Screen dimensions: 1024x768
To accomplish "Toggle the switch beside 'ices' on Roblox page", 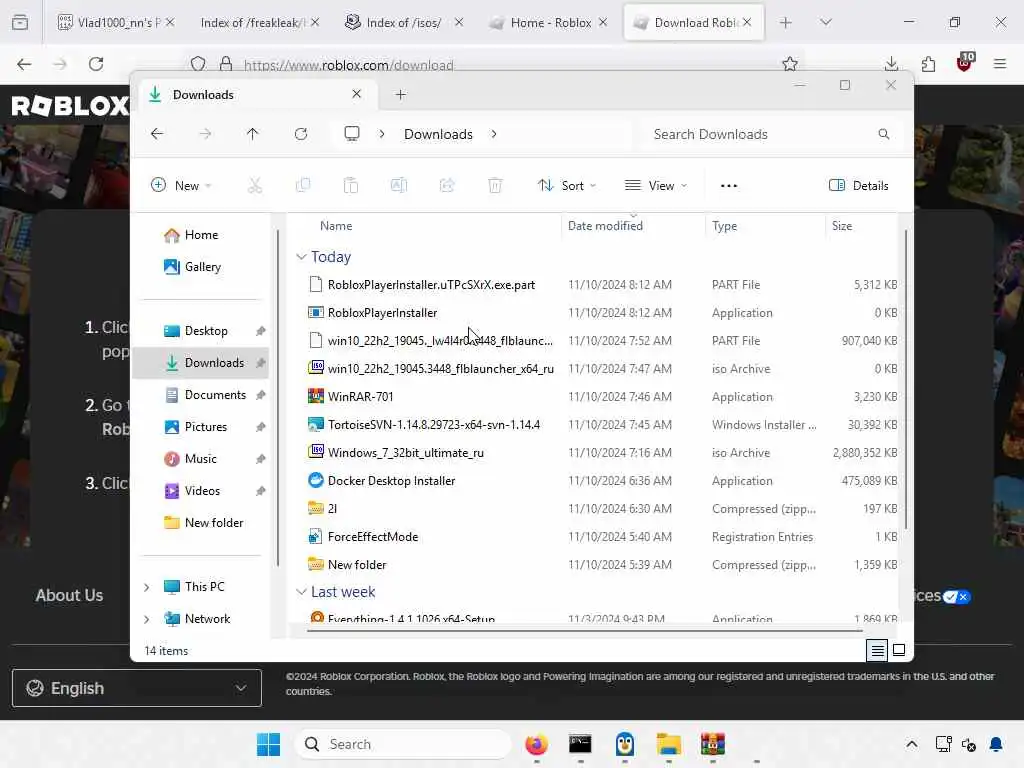I will tap(957, 596).
